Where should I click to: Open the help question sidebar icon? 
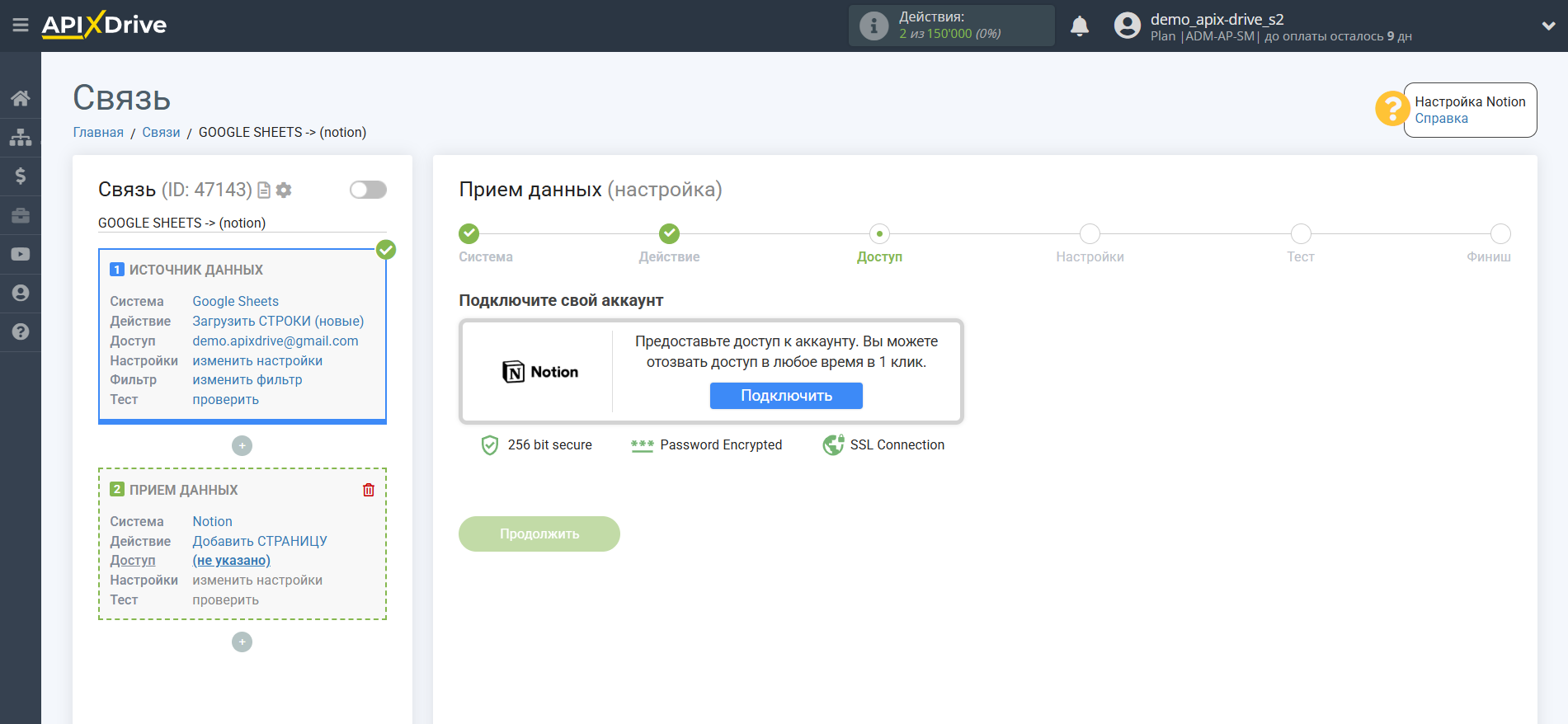click(x=21, y=331)
